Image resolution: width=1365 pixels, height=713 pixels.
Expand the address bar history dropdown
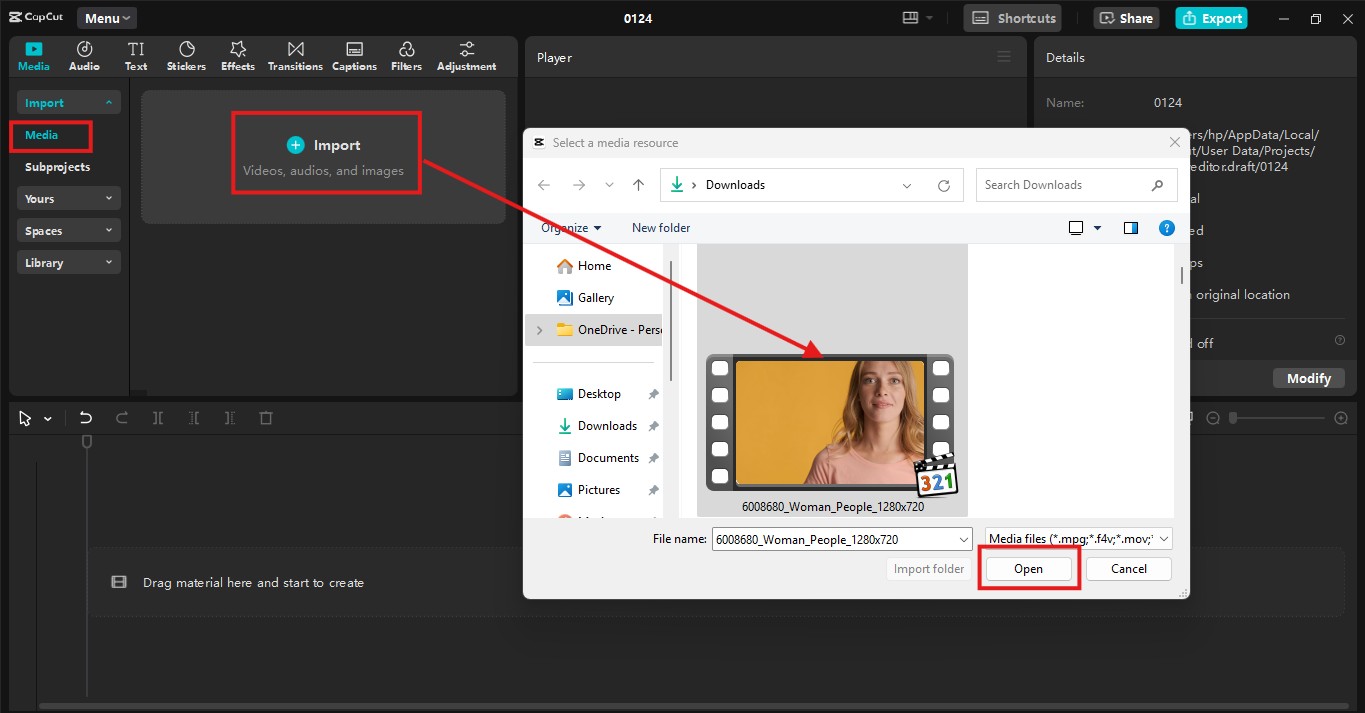[x=907, y=185]
